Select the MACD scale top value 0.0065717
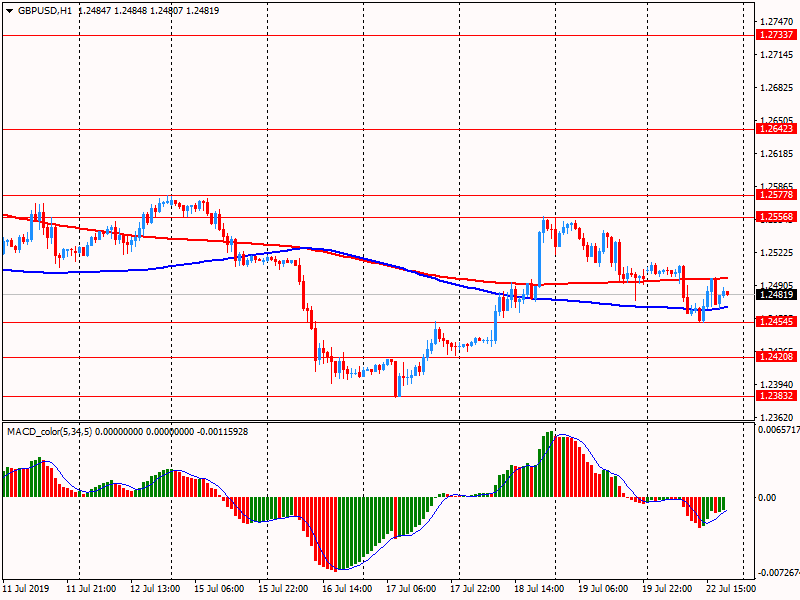Image resolution: width=800 pixels, height=600 pixels. [779, 430]
